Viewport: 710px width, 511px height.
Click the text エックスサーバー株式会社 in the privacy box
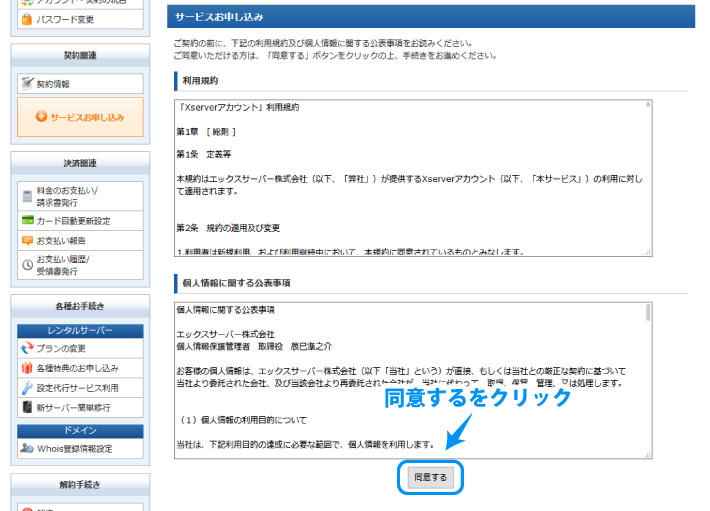point(225,334)
